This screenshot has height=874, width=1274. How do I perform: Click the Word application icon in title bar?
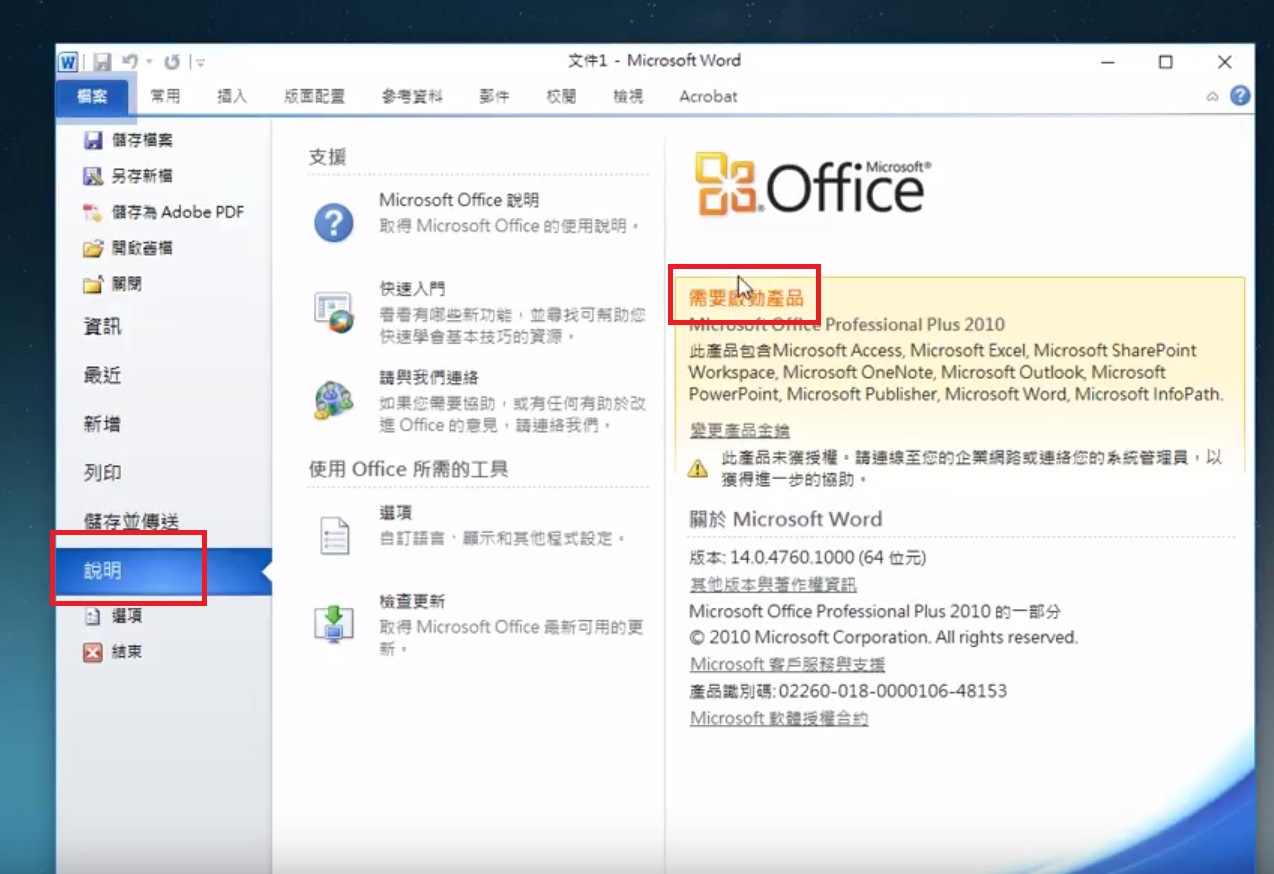[68, 62]
